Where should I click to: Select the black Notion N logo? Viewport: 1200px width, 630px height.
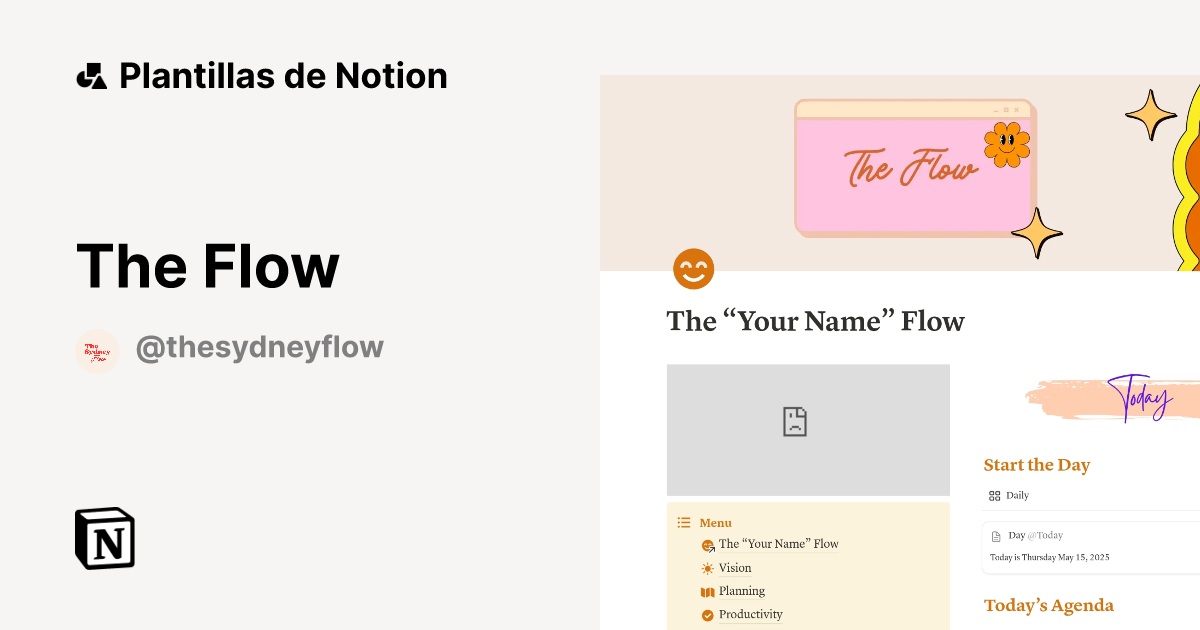click(104, 538)
